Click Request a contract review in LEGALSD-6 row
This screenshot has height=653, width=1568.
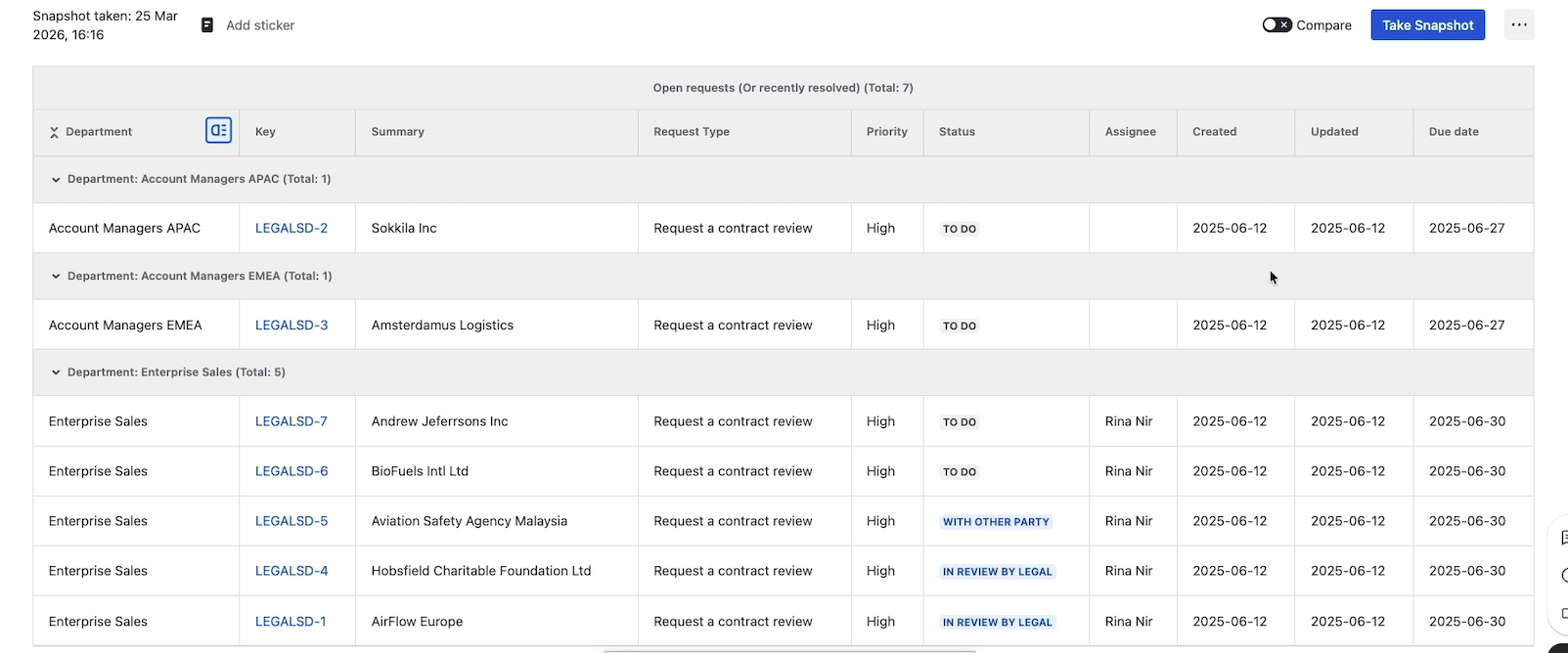tap(733, 471)
